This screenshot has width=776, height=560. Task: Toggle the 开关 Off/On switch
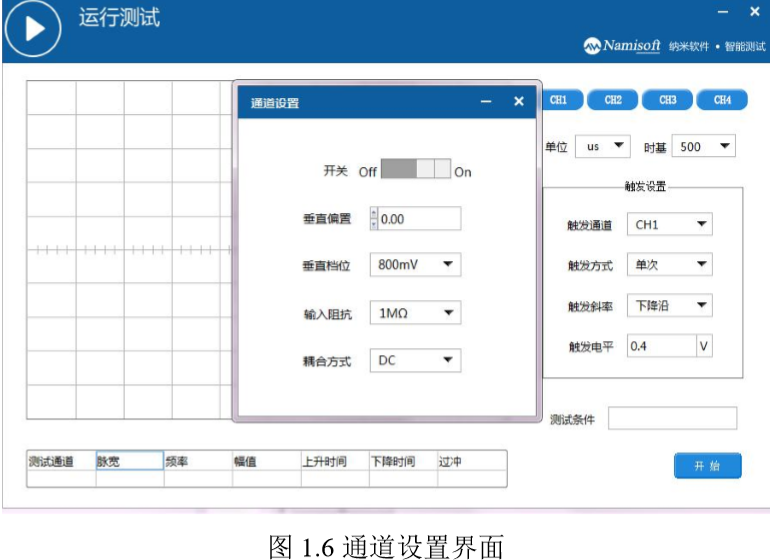click(416, 170)
